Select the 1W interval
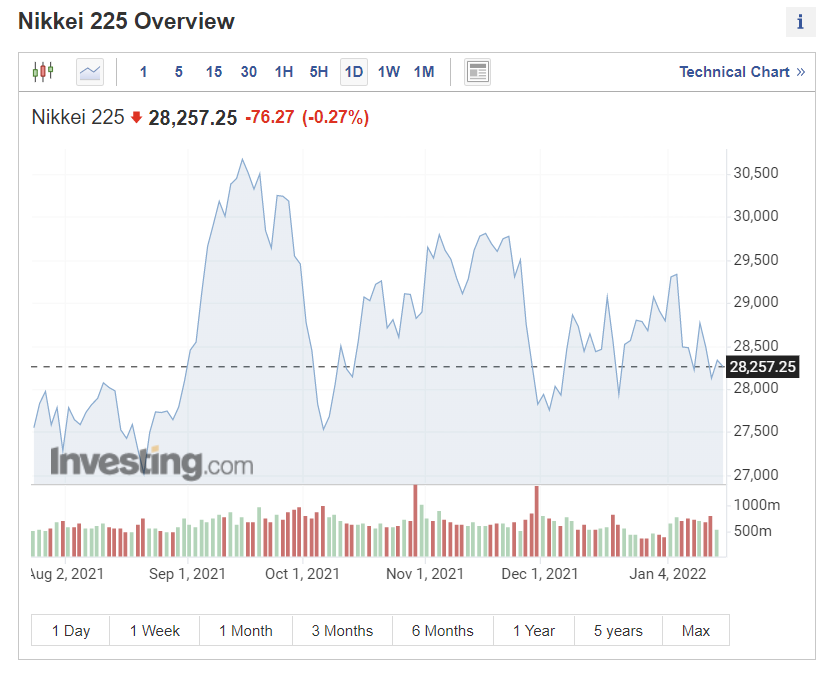Screen dimensions: 827x673 coord(389,72)
